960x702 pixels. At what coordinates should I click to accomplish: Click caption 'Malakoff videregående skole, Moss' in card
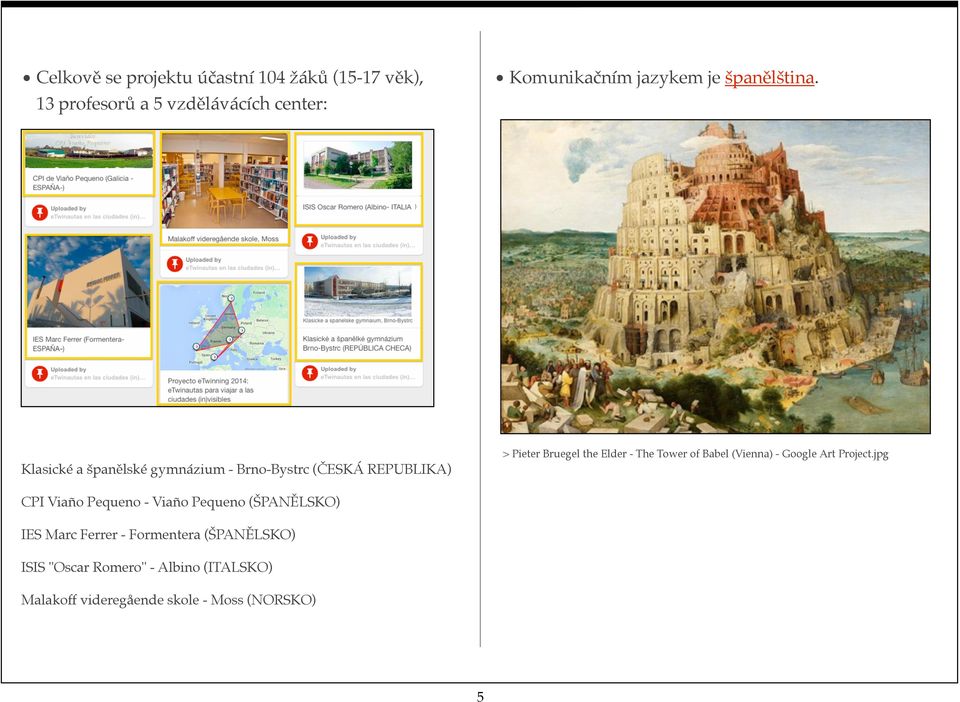[x=223, y=239]
